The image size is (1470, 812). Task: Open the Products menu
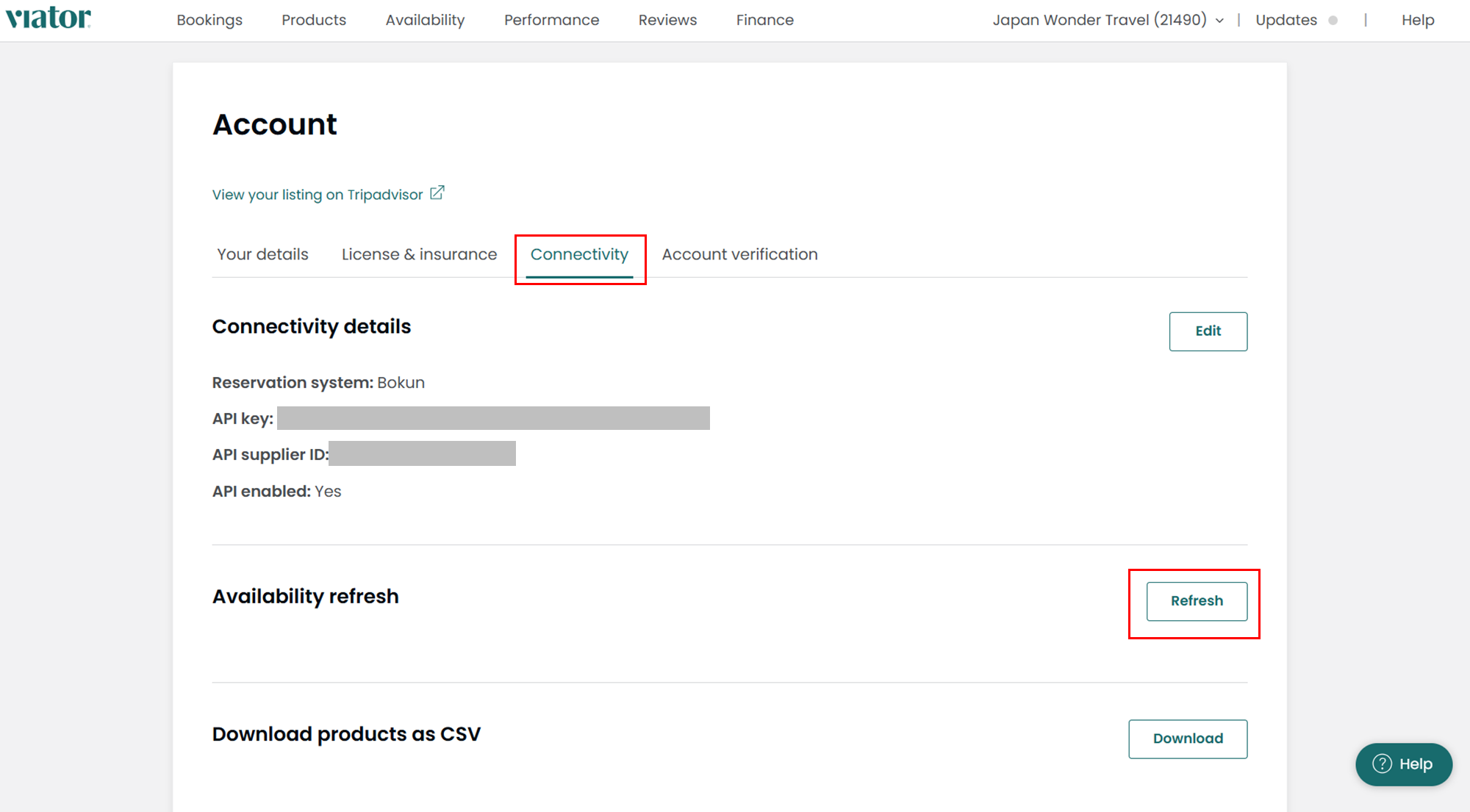pos(314,21)
